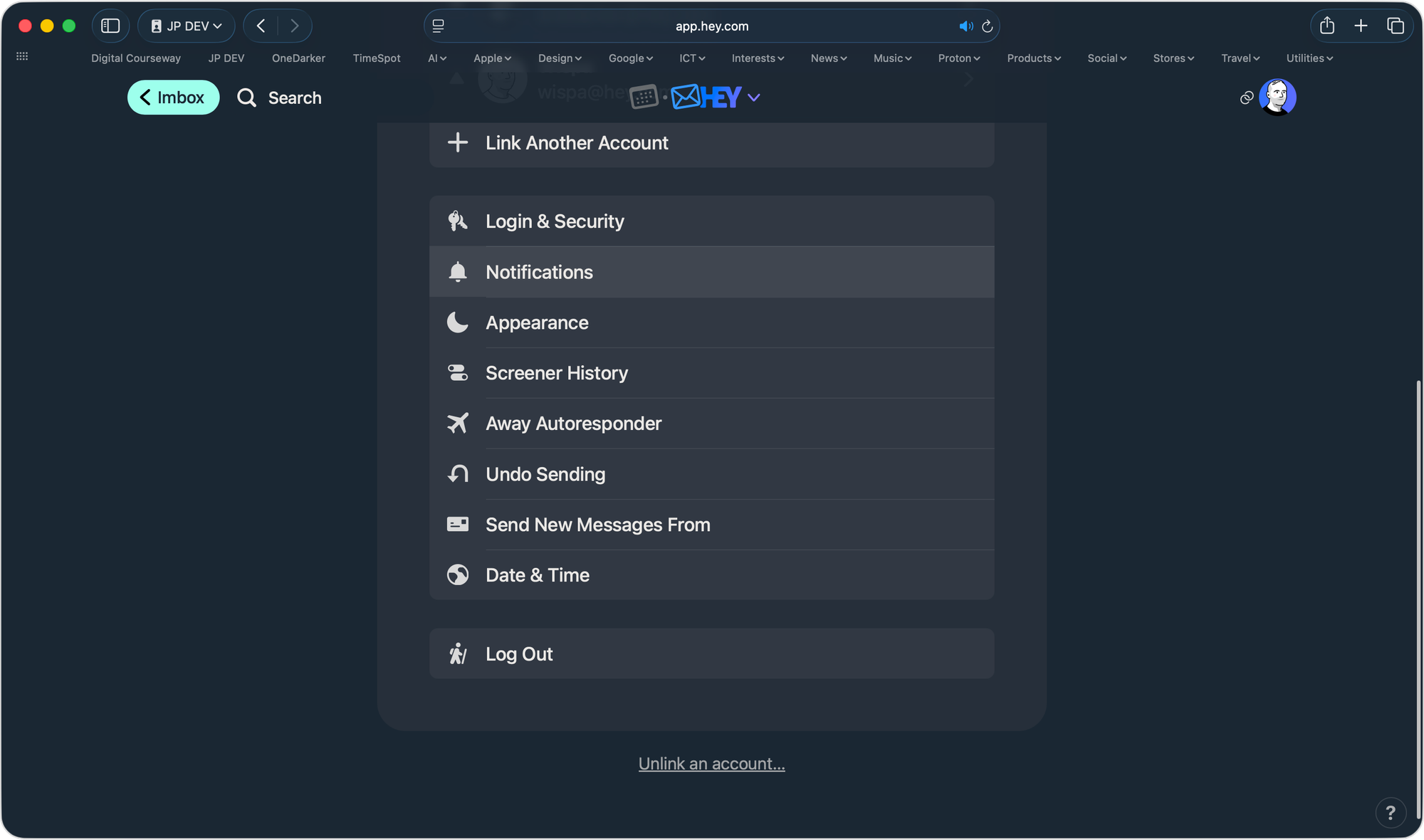Click the Appearance moon icon

(457, 322)
